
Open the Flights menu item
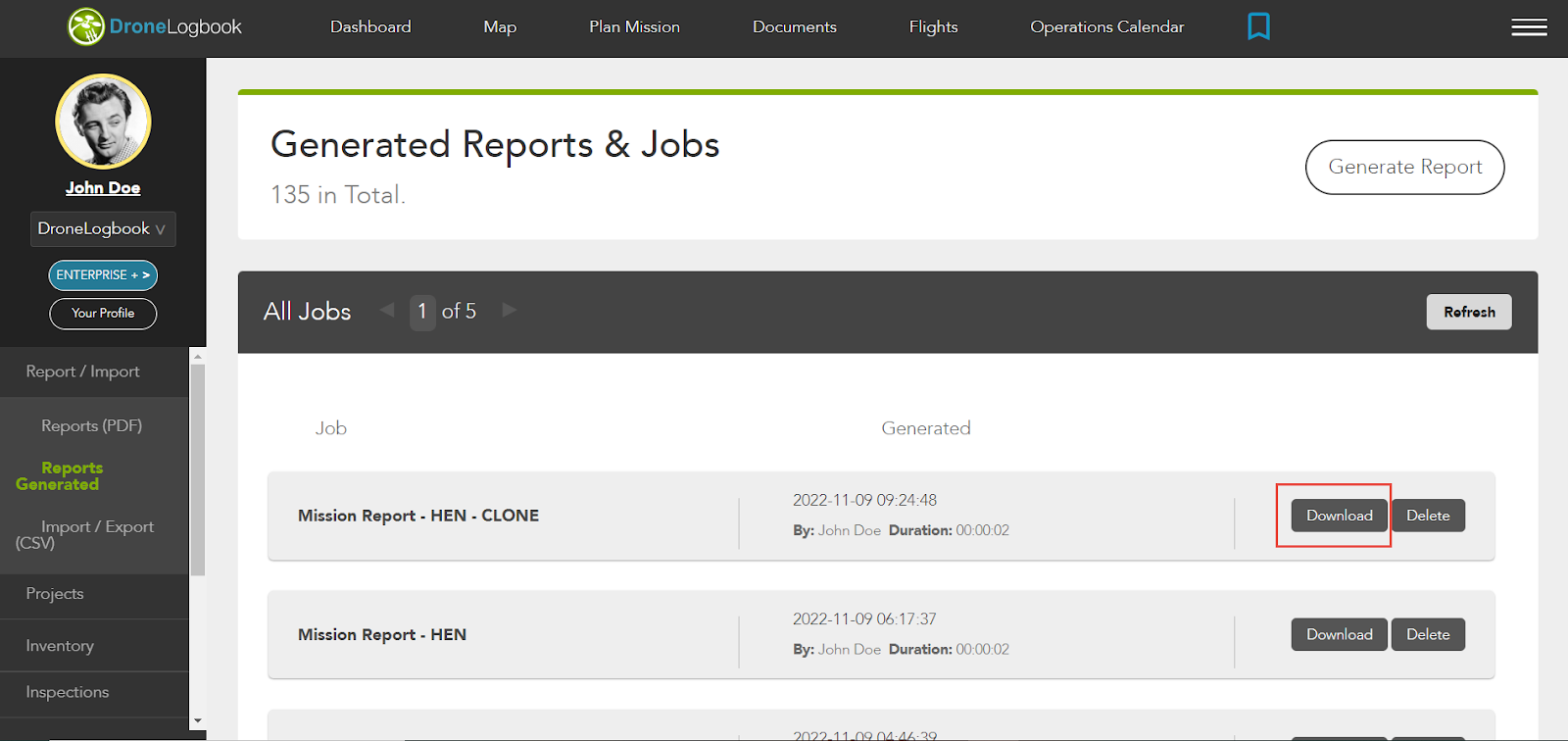click(933, 26)
